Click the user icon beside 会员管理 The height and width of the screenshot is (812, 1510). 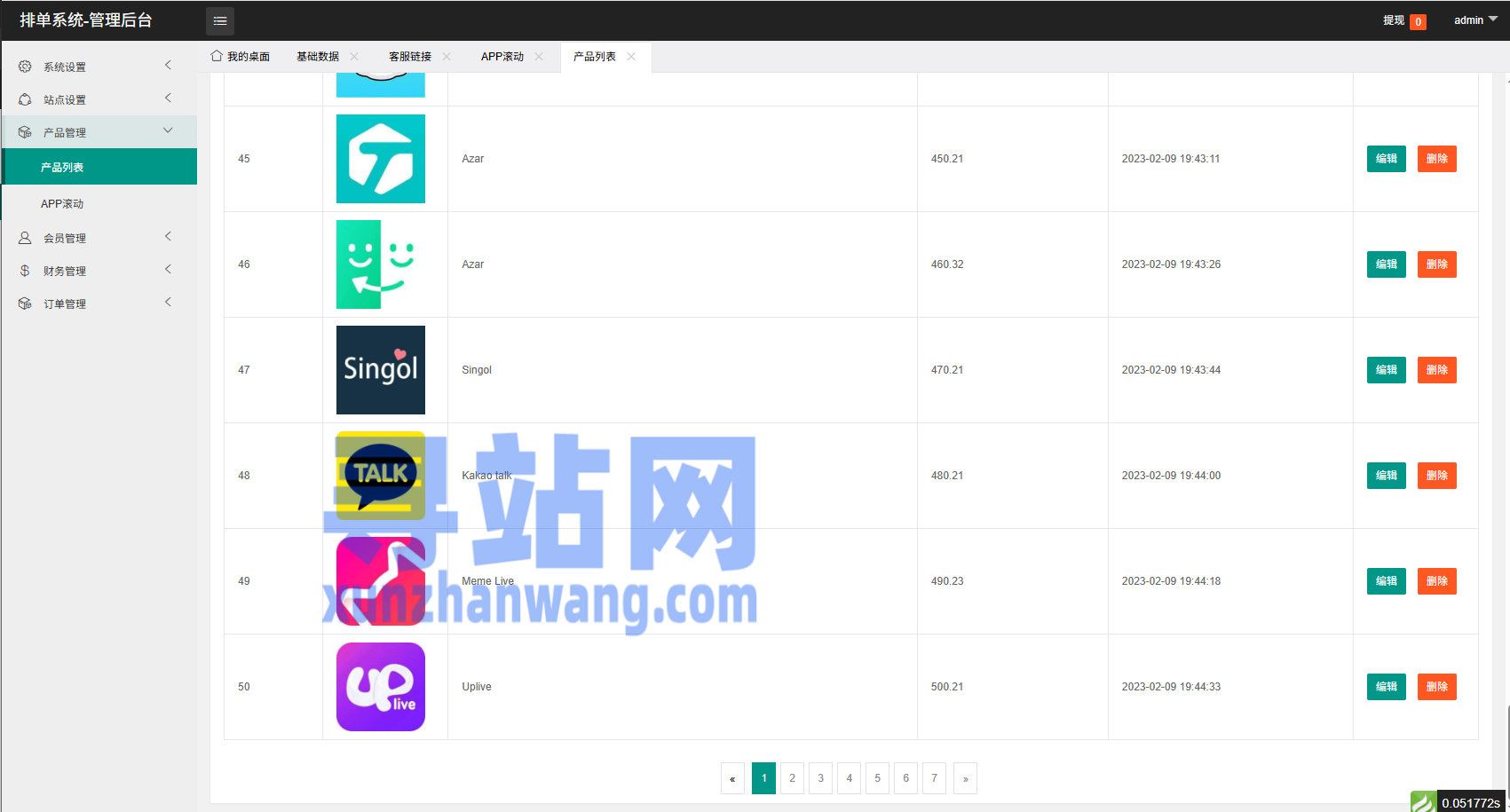click(x=25, y=238)
